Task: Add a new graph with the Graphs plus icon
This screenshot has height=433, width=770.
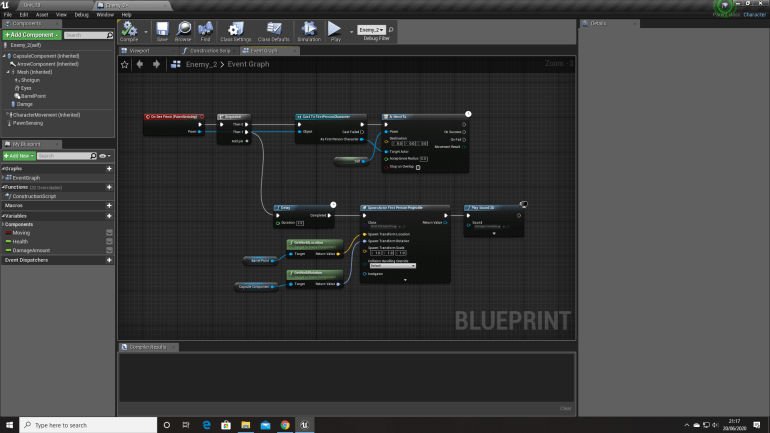Action: (109, 168)
